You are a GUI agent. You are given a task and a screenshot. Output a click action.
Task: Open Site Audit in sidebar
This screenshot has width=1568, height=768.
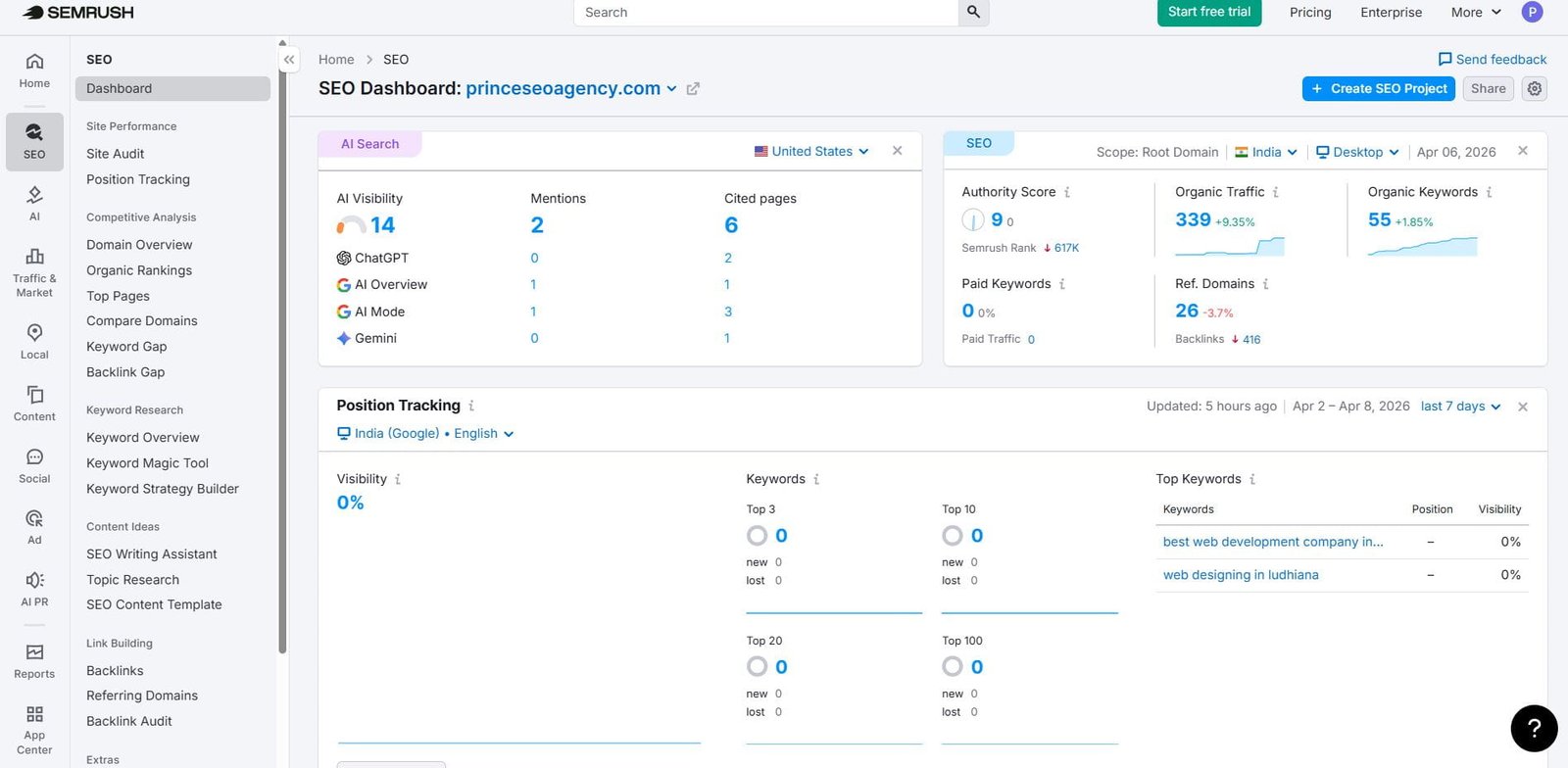click(x=115, y=154)
